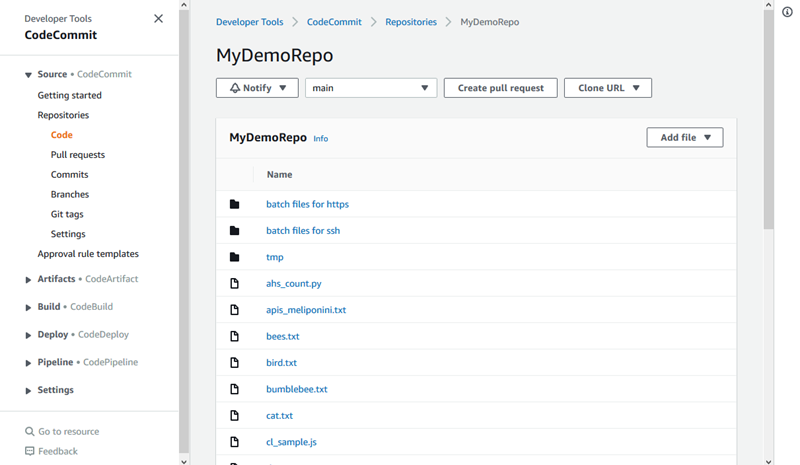
Task: Expand the Artifacts CodeArtifact section
Action: point(28,280)
